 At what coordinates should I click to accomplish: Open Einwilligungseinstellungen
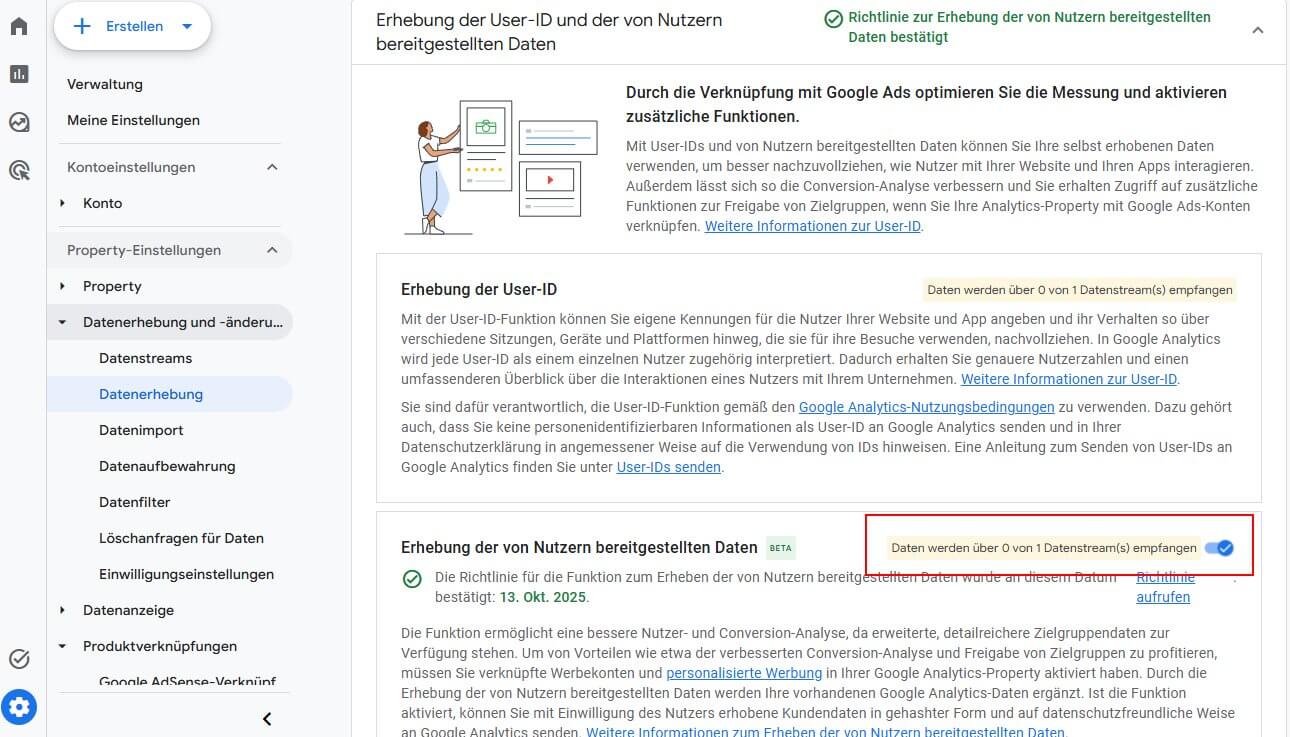[186, 574]
